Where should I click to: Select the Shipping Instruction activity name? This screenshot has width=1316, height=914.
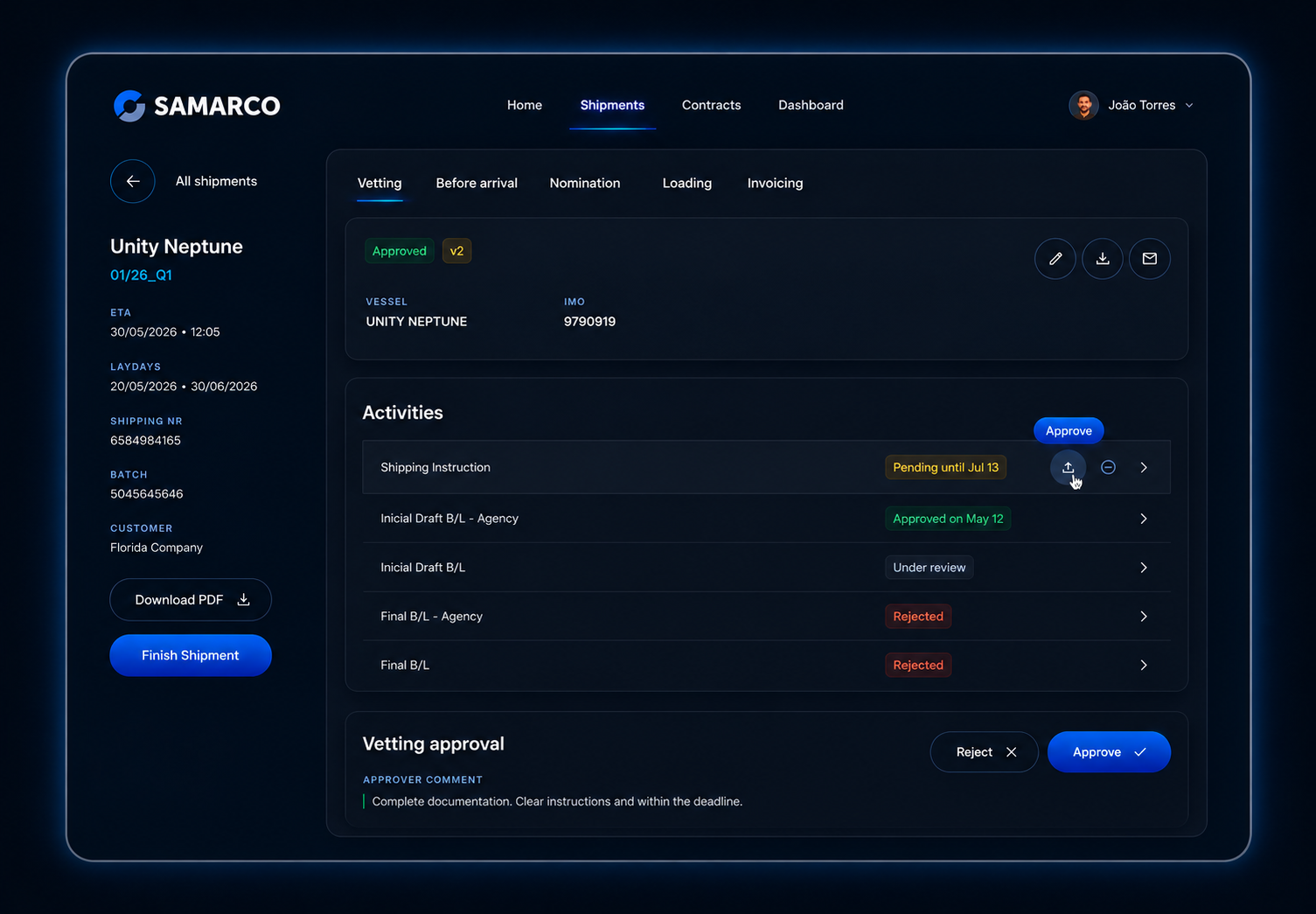tap(435, 467)
